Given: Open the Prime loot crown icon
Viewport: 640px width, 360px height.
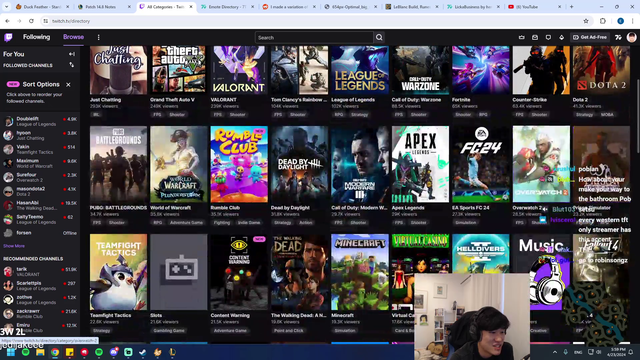Looking at the screenshot, I should click(522, 38).
